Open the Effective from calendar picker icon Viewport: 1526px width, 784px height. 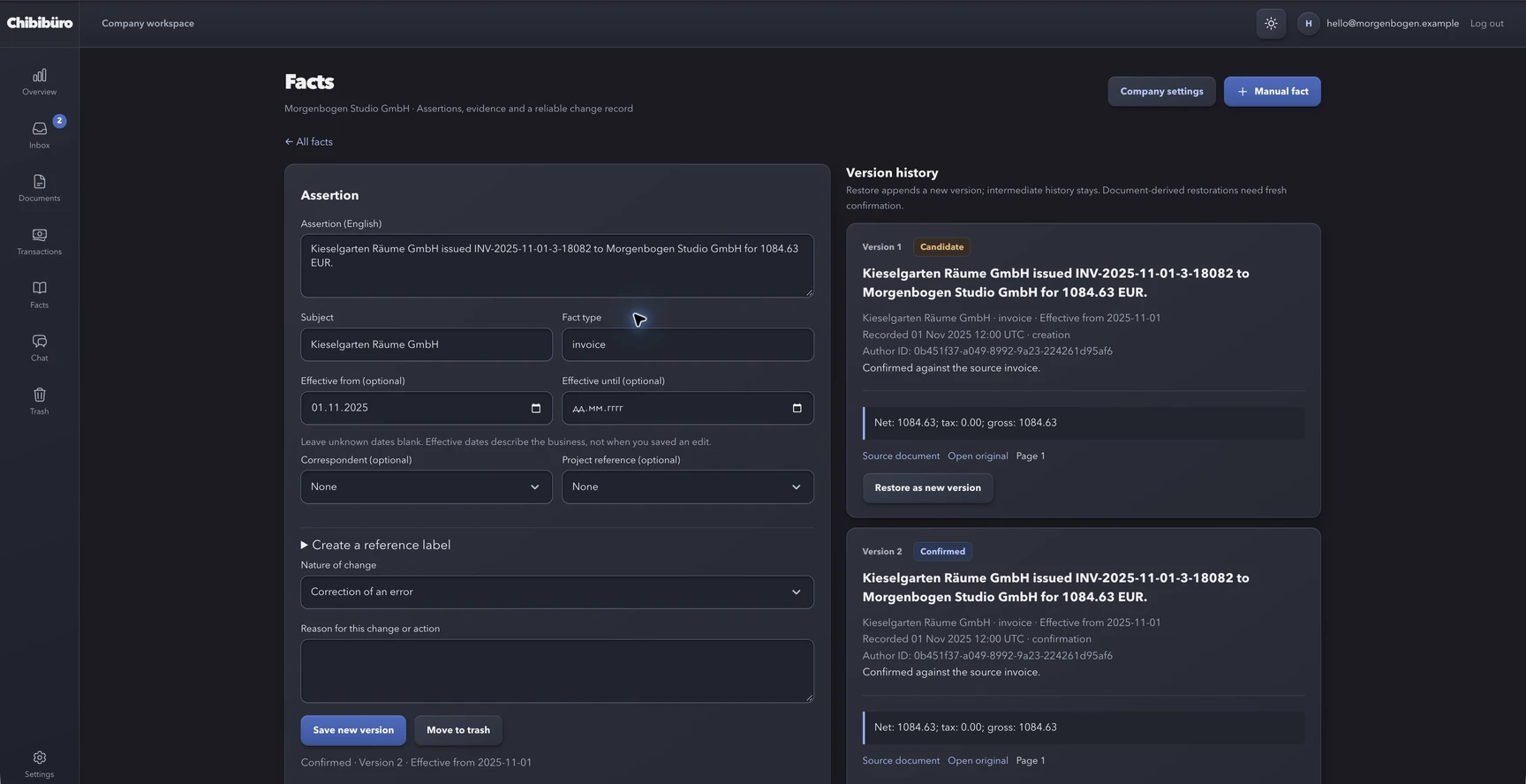coord(535,408)
